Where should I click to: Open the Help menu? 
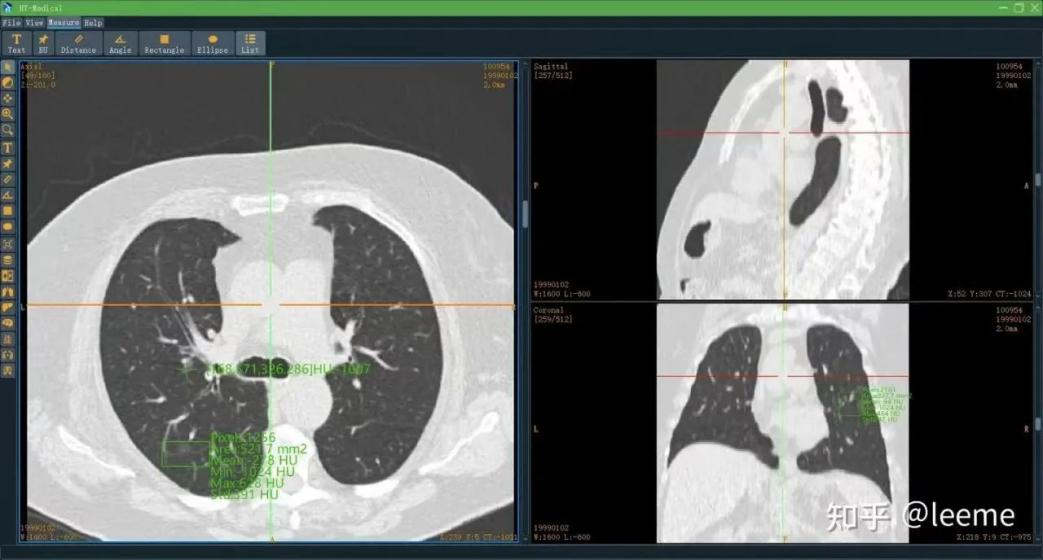tap(93, 22)
